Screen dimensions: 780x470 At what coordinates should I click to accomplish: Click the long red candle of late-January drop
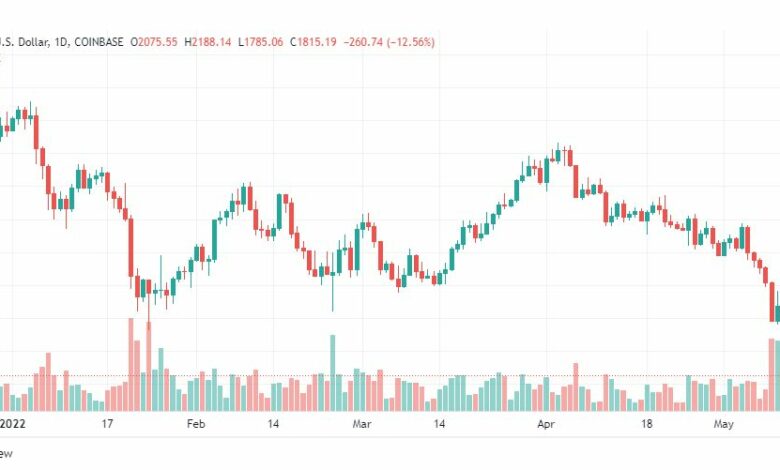pyautogui.click(x=131, y=247)
